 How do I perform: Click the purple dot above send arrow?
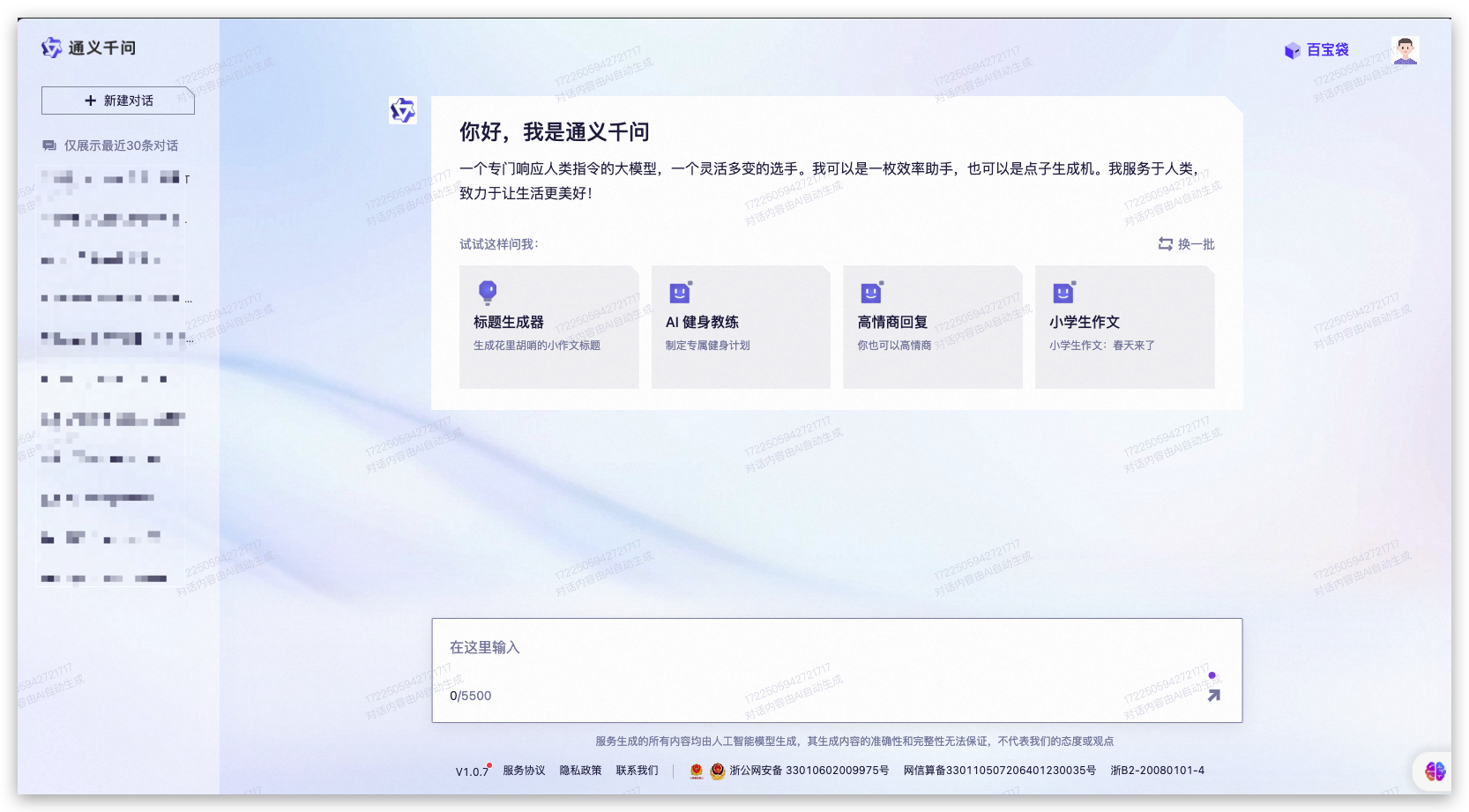(1212, 675)
